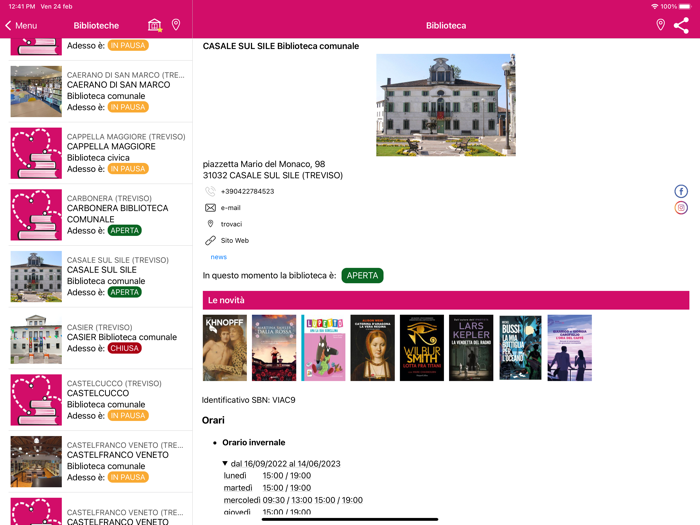Screen dimensions: 700x525
Task: Open the Caterina d'Aragona book cover
Action: pos(372,348)
